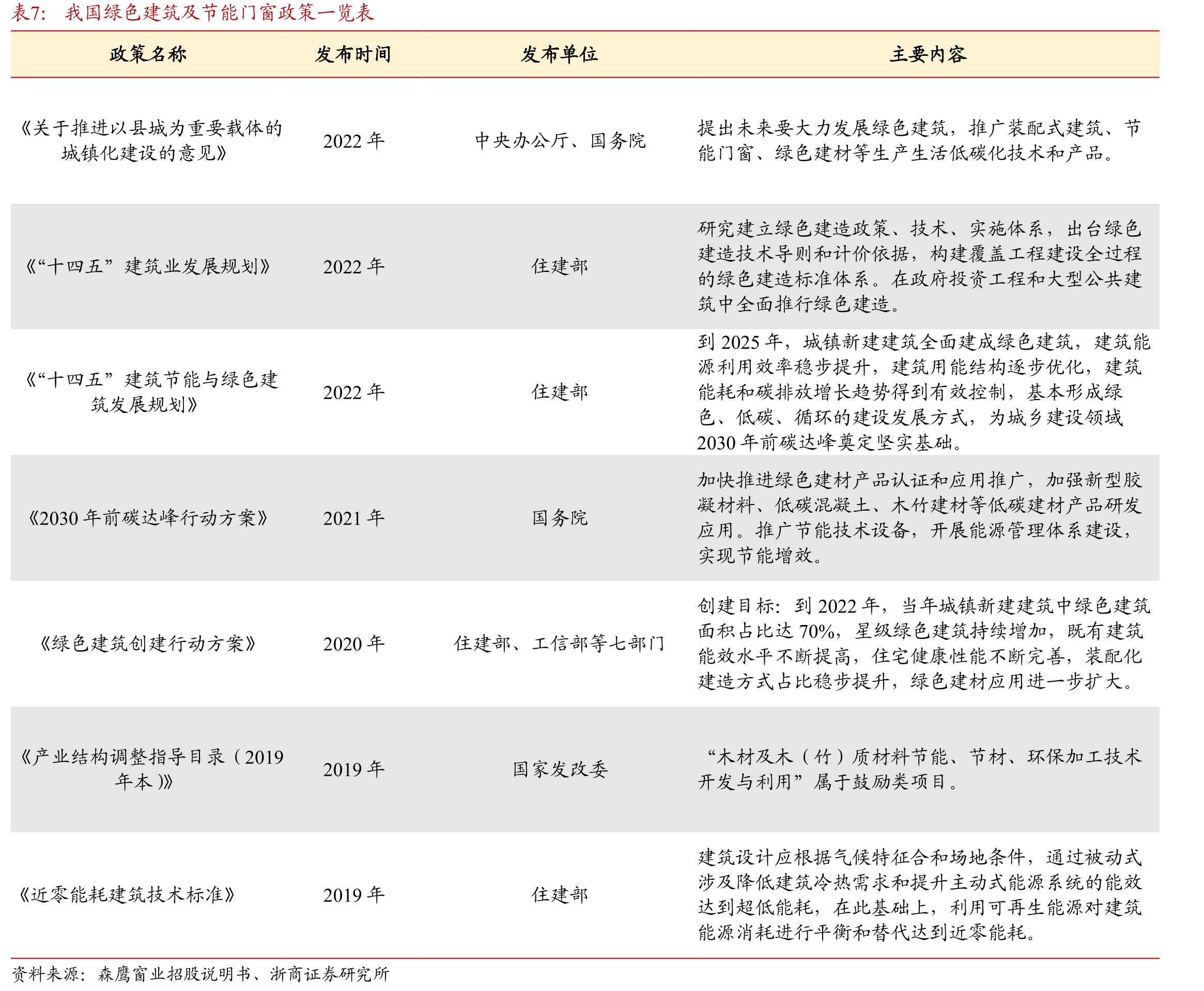Click the policy name 《近零能耗建筑技术标准》

127,894
